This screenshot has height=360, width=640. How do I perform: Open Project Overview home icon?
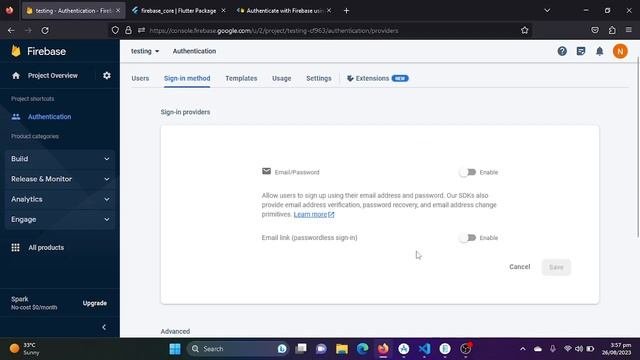tap(16, 76)
